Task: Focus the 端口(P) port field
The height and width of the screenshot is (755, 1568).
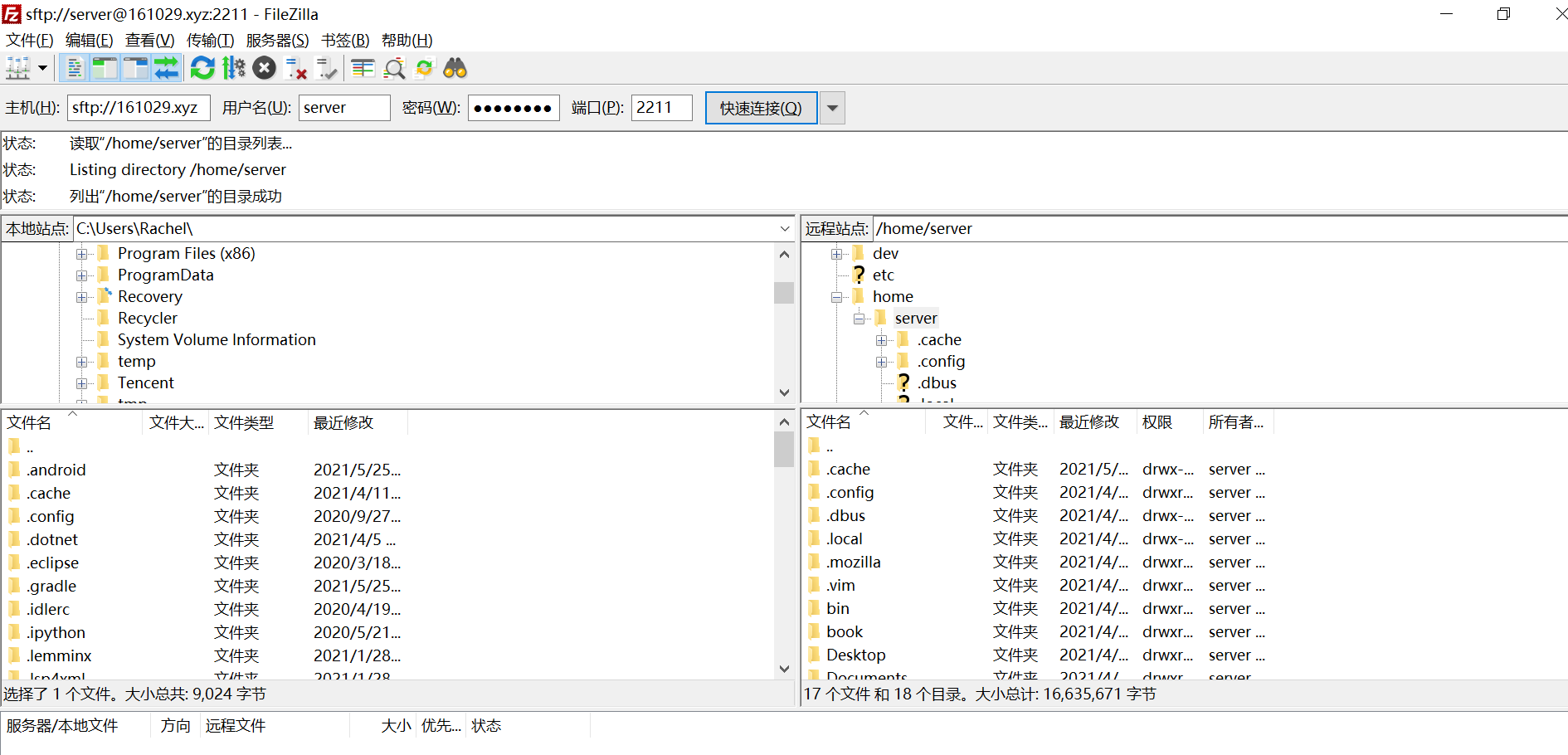Action: [661, 108]
